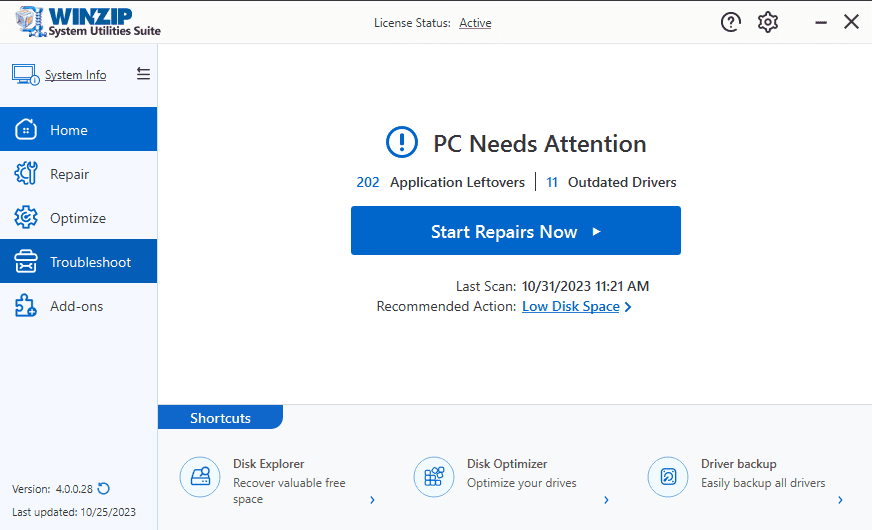Click the WinZip System Utilities Suite logo

coord(87,22)
